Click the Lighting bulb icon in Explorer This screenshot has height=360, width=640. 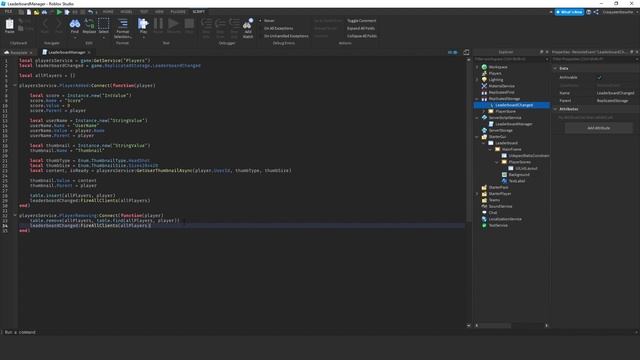[x=484, y=80]
